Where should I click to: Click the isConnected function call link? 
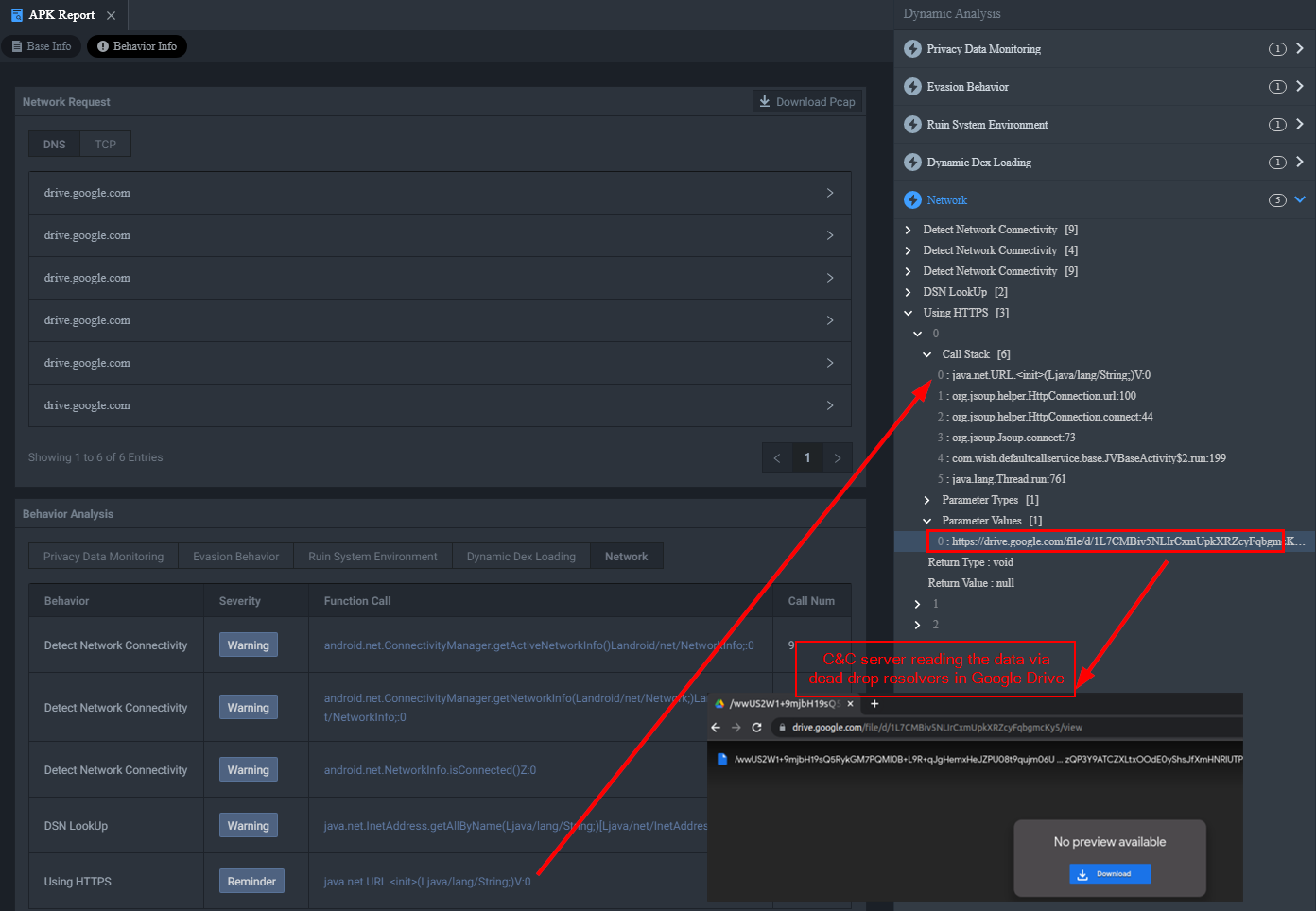pos(430,770)
